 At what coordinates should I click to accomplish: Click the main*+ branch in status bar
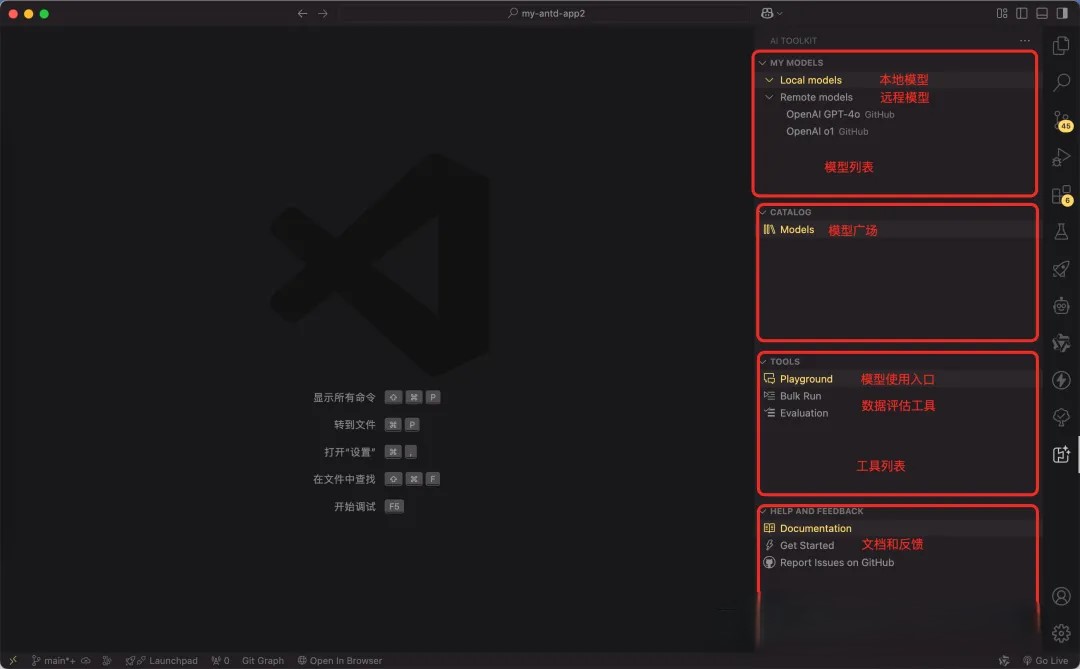coord(54,660)
